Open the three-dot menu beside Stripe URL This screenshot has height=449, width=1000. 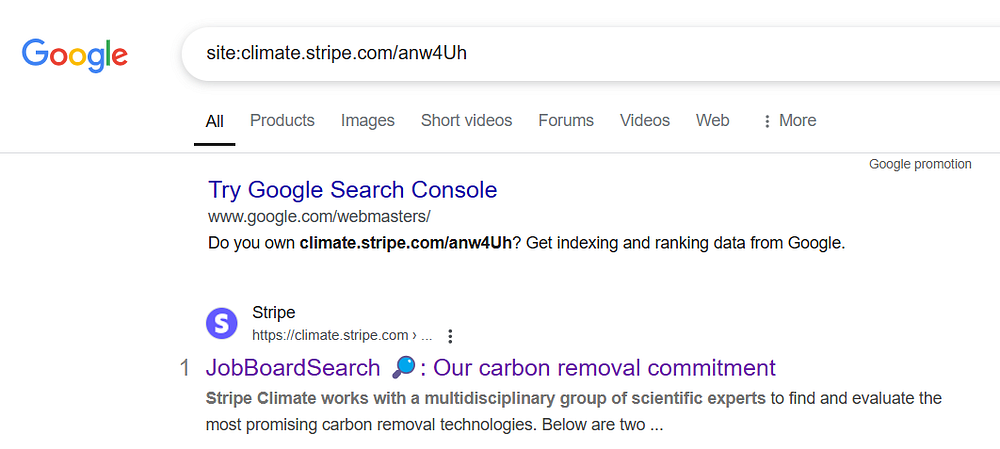(450, 336)
